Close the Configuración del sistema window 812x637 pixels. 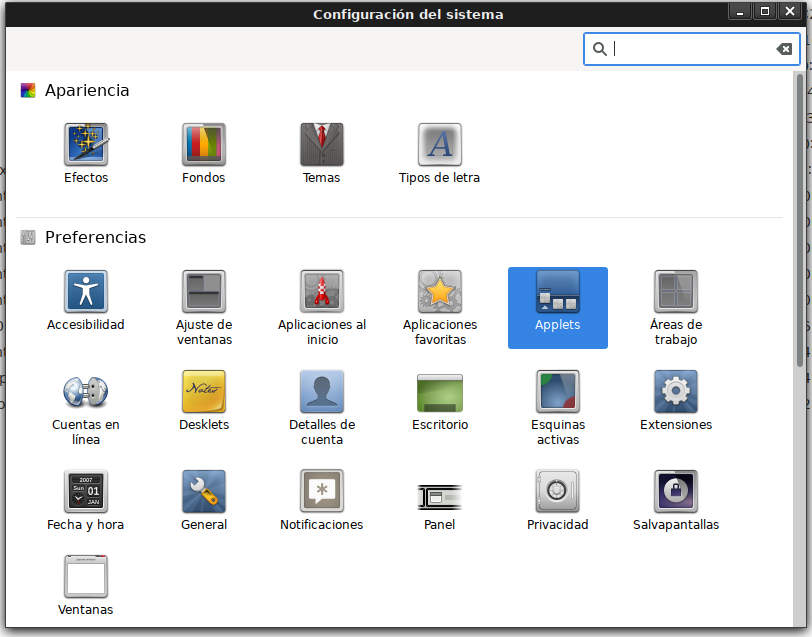[790, 11]
